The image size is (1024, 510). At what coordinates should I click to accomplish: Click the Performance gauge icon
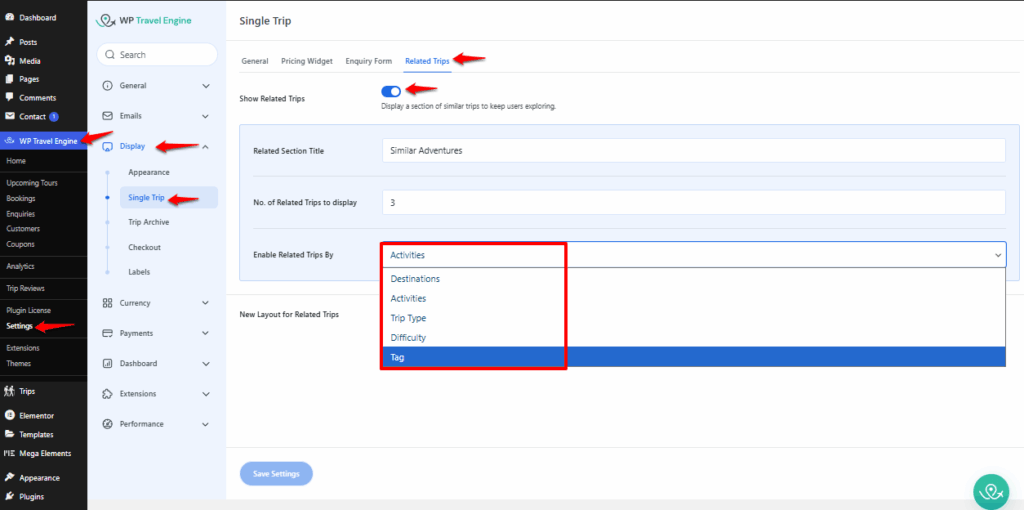(107, 424)
